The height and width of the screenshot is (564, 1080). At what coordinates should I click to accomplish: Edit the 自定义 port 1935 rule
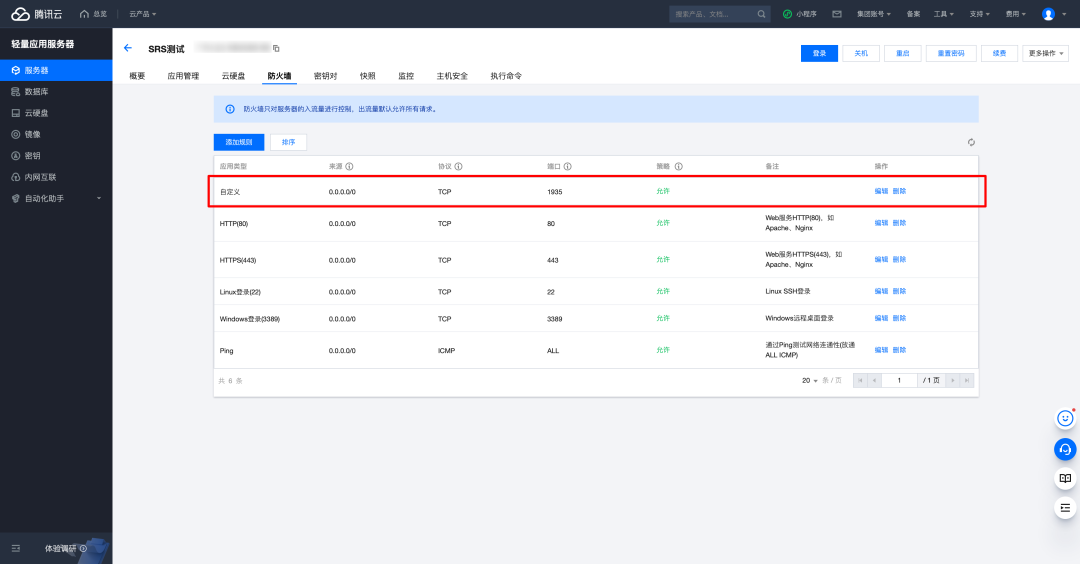click(x=881, y=191)
